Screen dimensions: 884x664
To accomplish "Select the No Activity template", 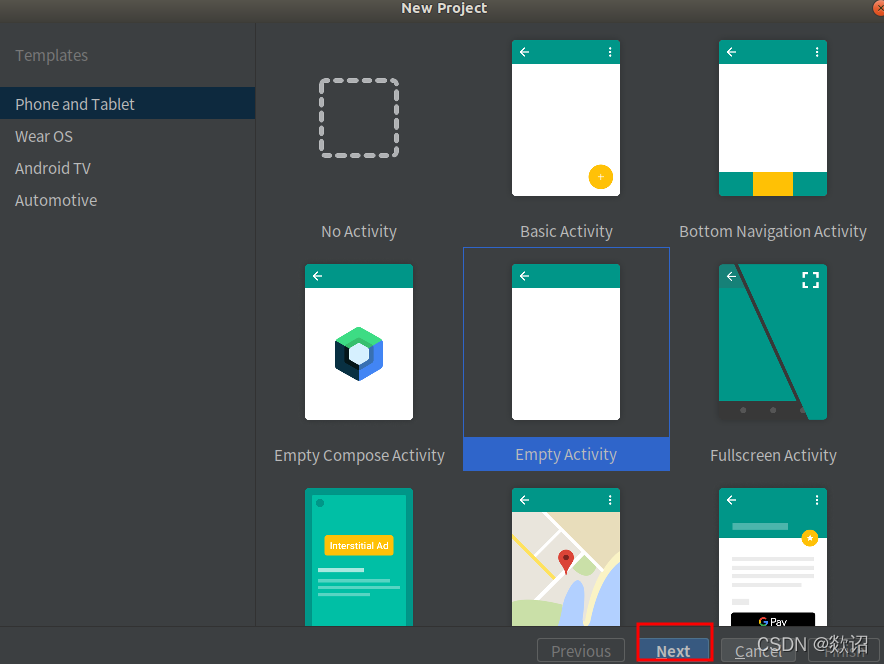I will pos(359,118).
